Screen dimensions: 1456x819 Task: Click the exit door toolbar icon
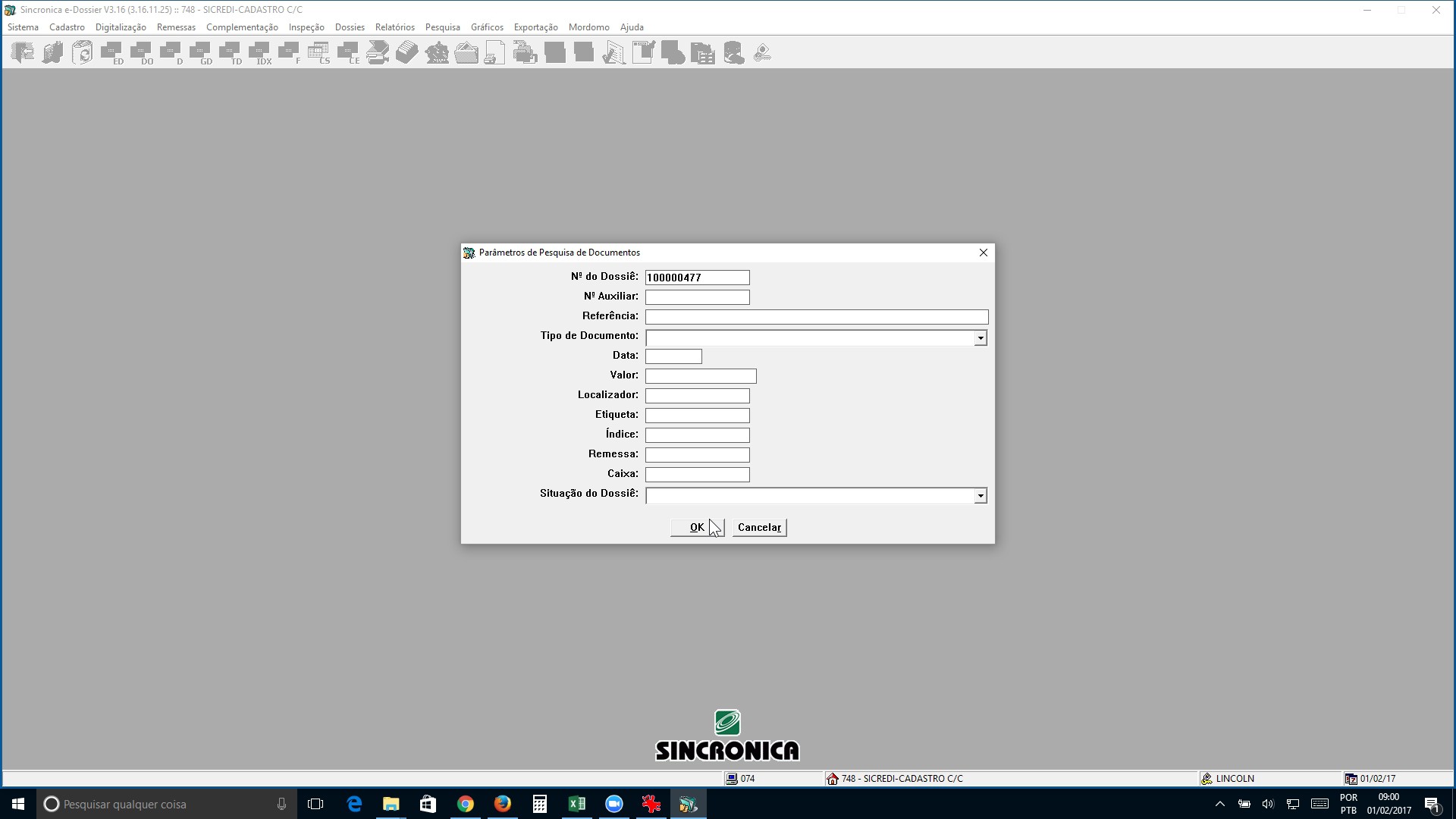pos(23,53)
